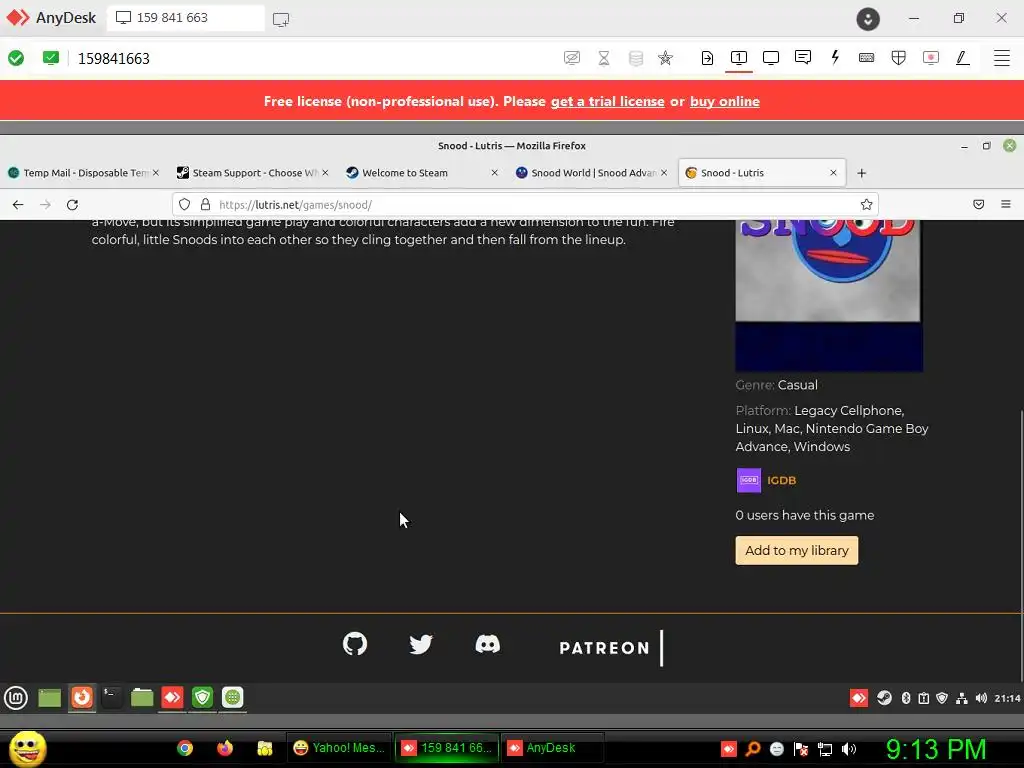Open a new Firefox tab
1024x768 pixels.
click(x=861, y=173)
